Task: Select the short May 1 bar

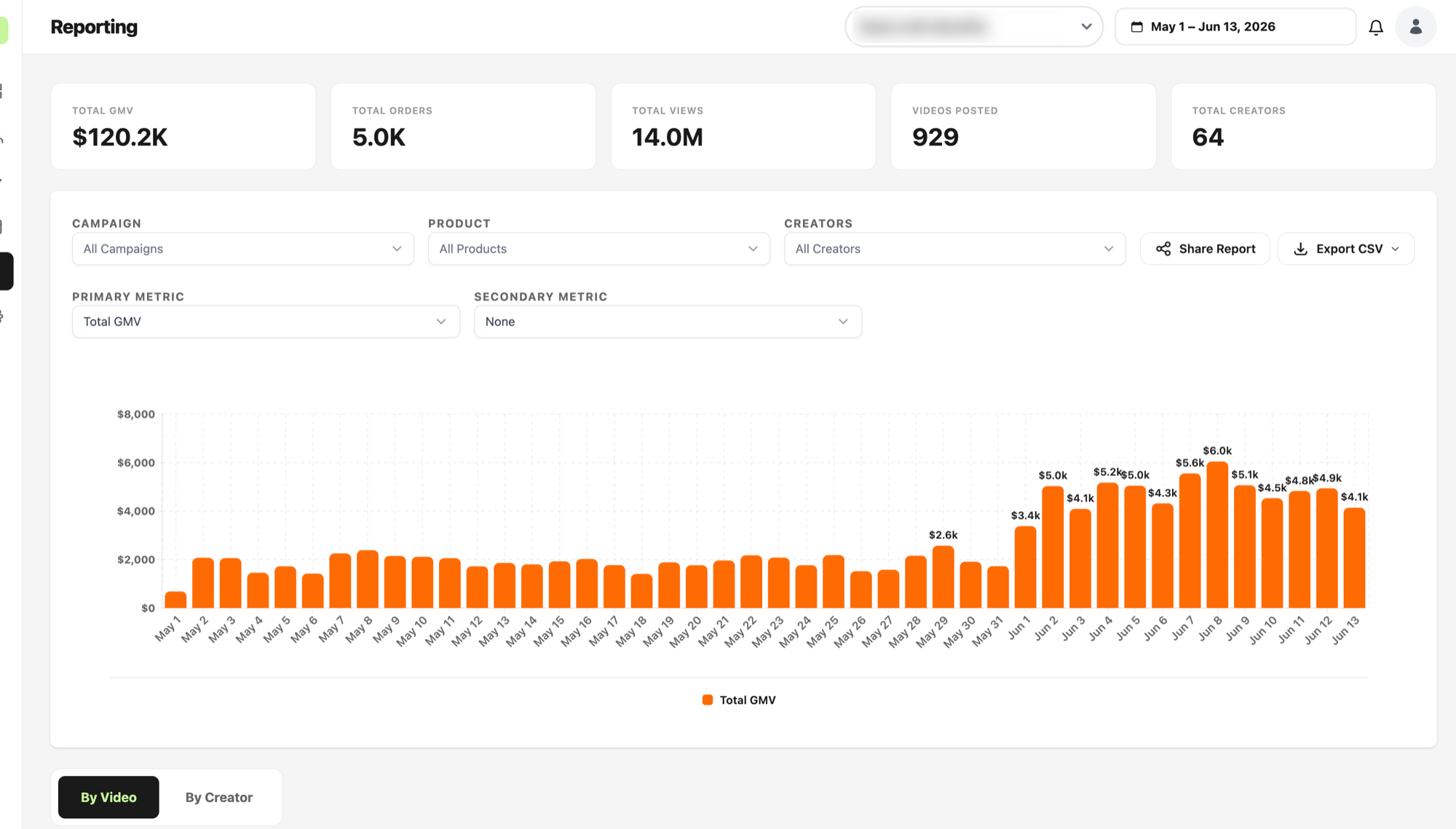Action: point(175,600)
